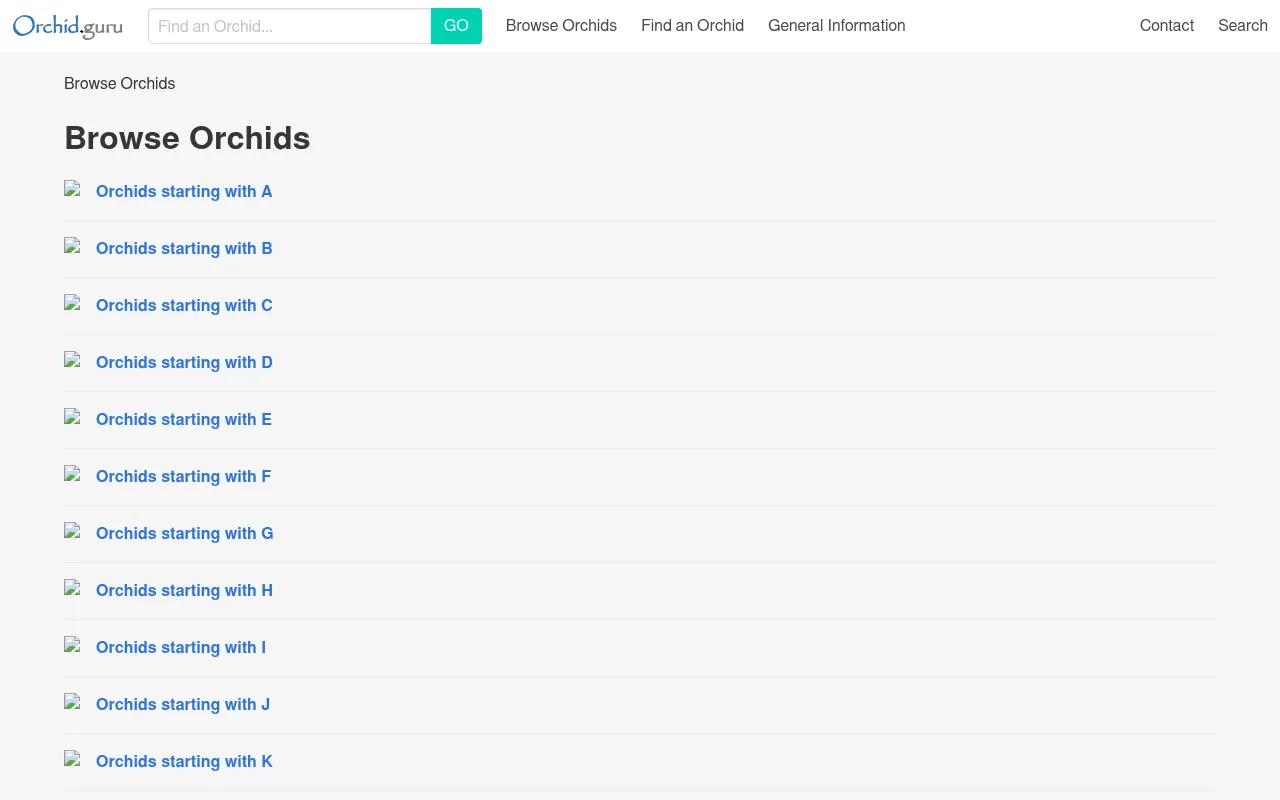Click the image icon beside letter K
The image size is (1280, 800).
72,759
